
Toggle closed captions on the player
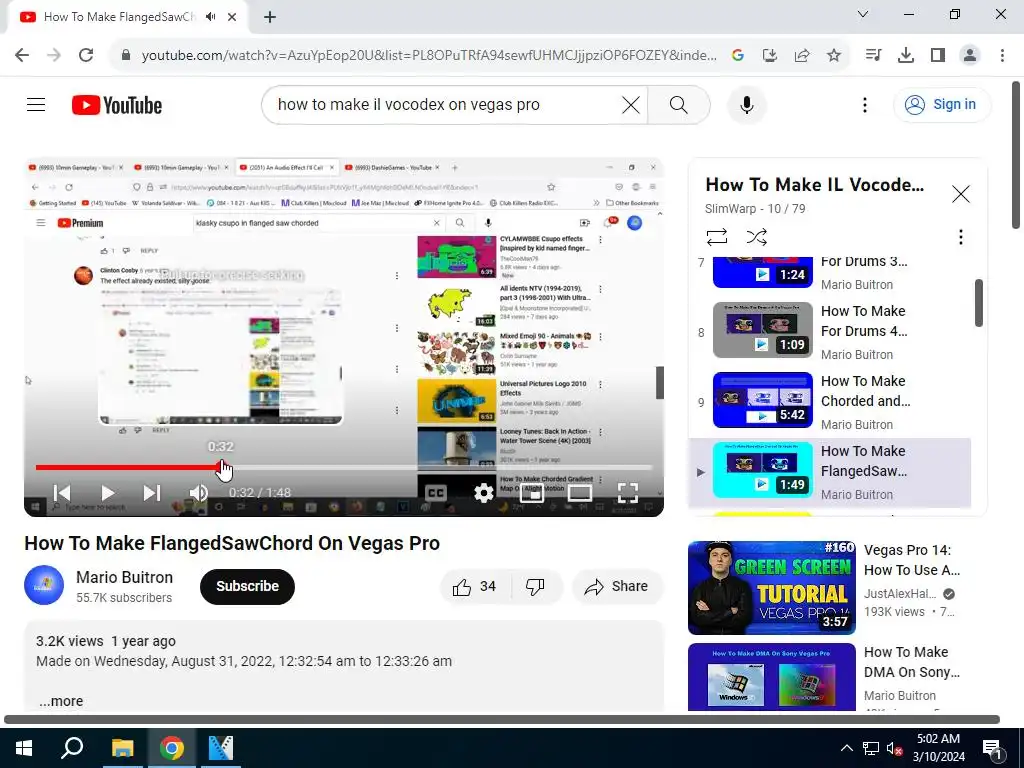(x=436, y=493)
